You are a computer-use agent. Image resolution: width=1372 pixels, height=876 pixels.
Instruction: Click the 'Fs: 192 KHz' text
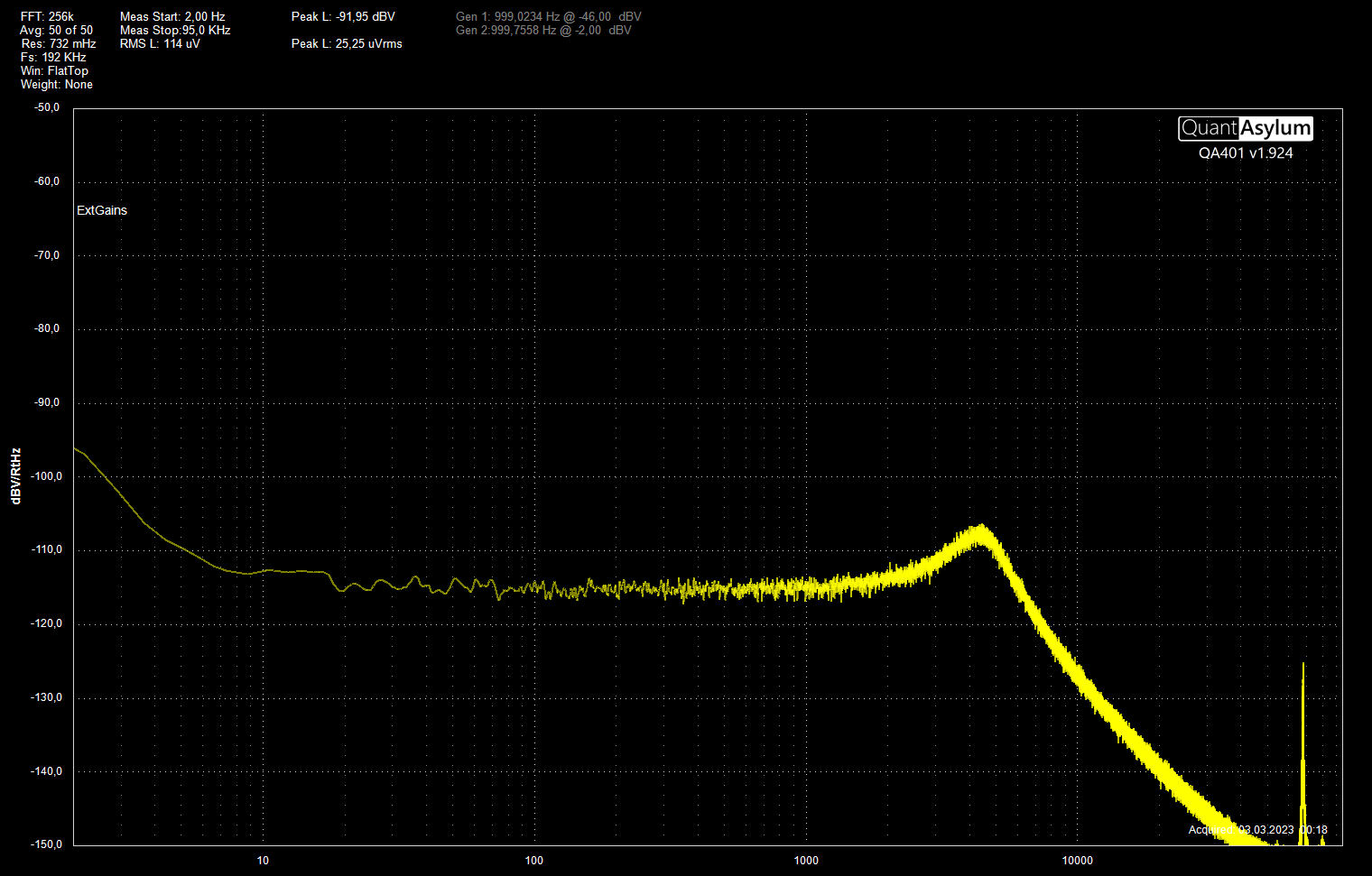tap(53, 57)
